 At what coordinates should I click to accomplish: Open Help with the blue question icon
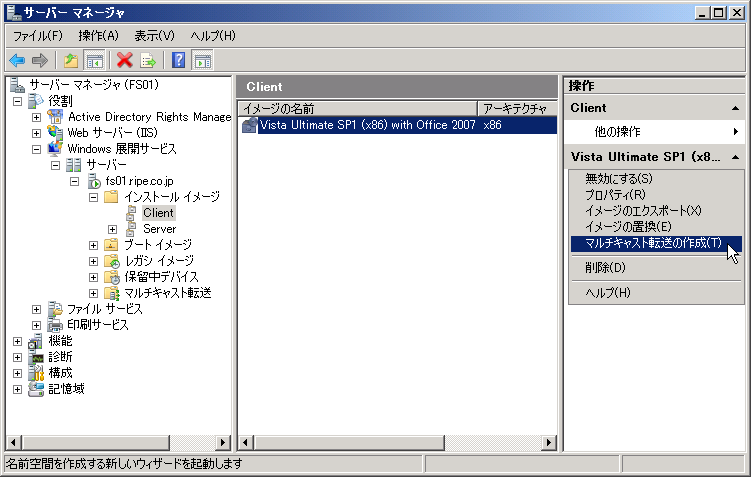click(179, 60)
